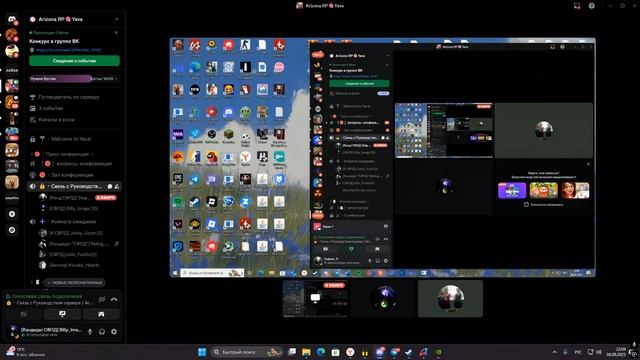Mute the microphone in user panel
640x360 pixels.
pos(90,332)
